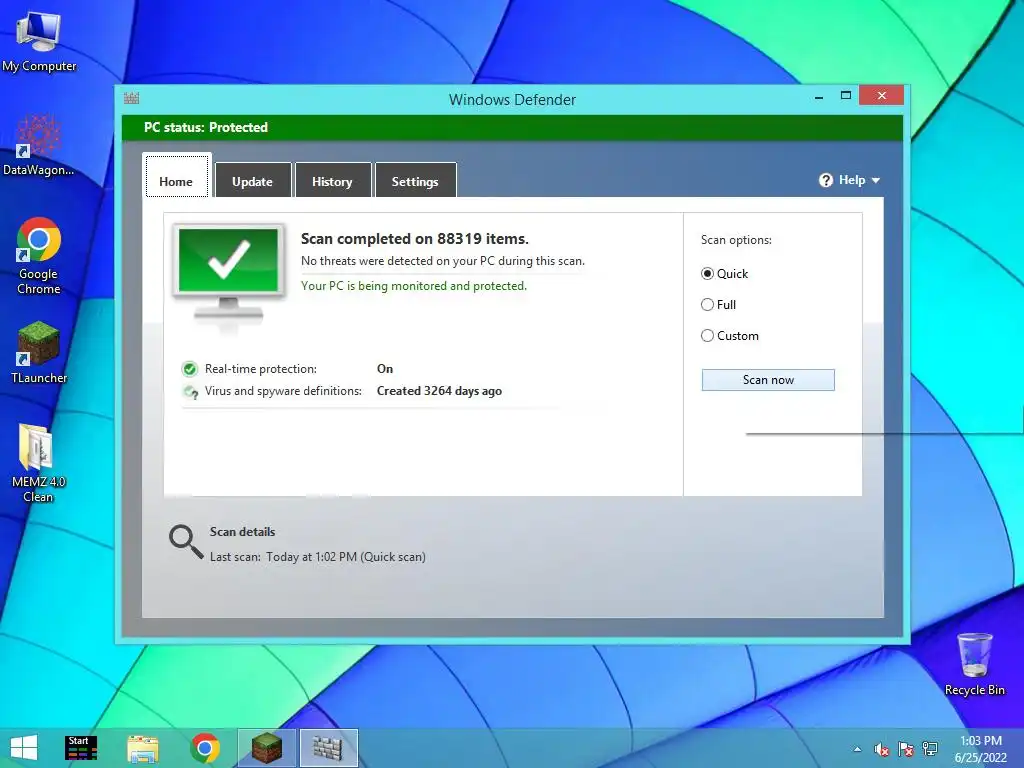Click the muted volume tray icon

pos(881,749)
